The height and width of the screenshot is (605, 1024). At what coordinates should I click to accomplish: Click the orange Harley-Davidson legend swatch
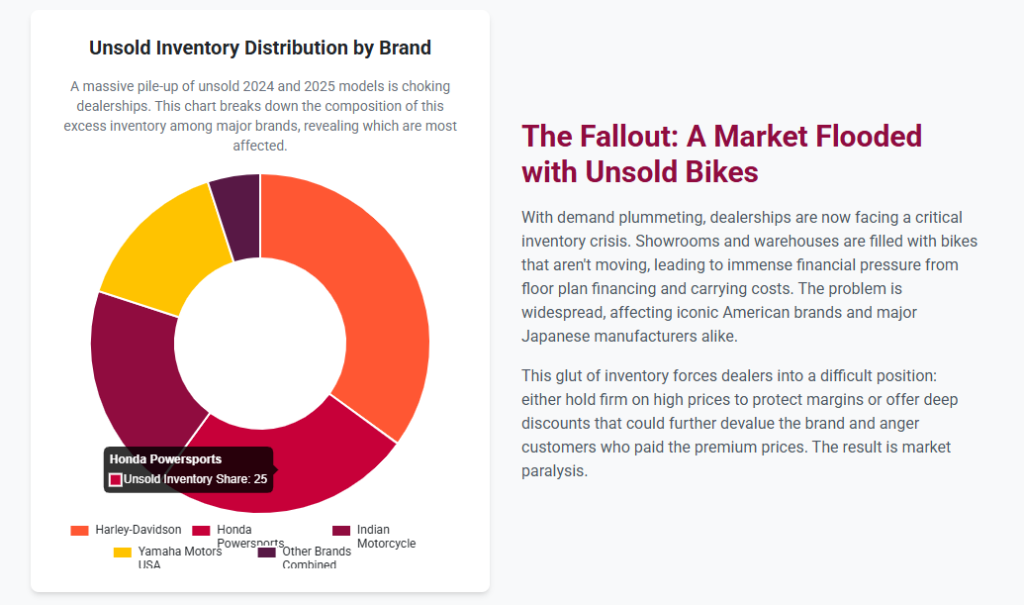point(79,530)
